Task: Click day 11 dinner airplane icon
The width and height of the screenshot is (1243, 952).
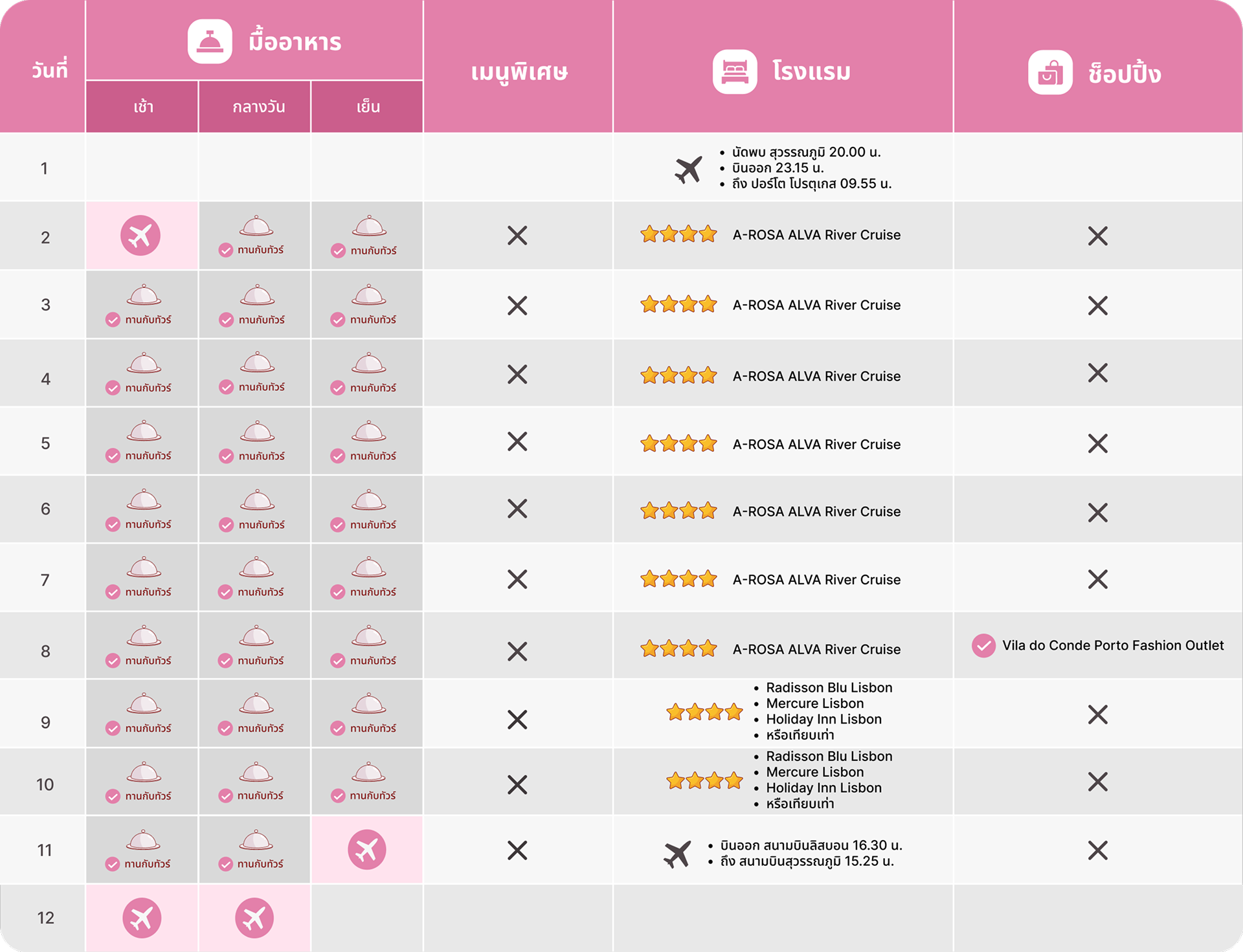Action: pos(367,850)
